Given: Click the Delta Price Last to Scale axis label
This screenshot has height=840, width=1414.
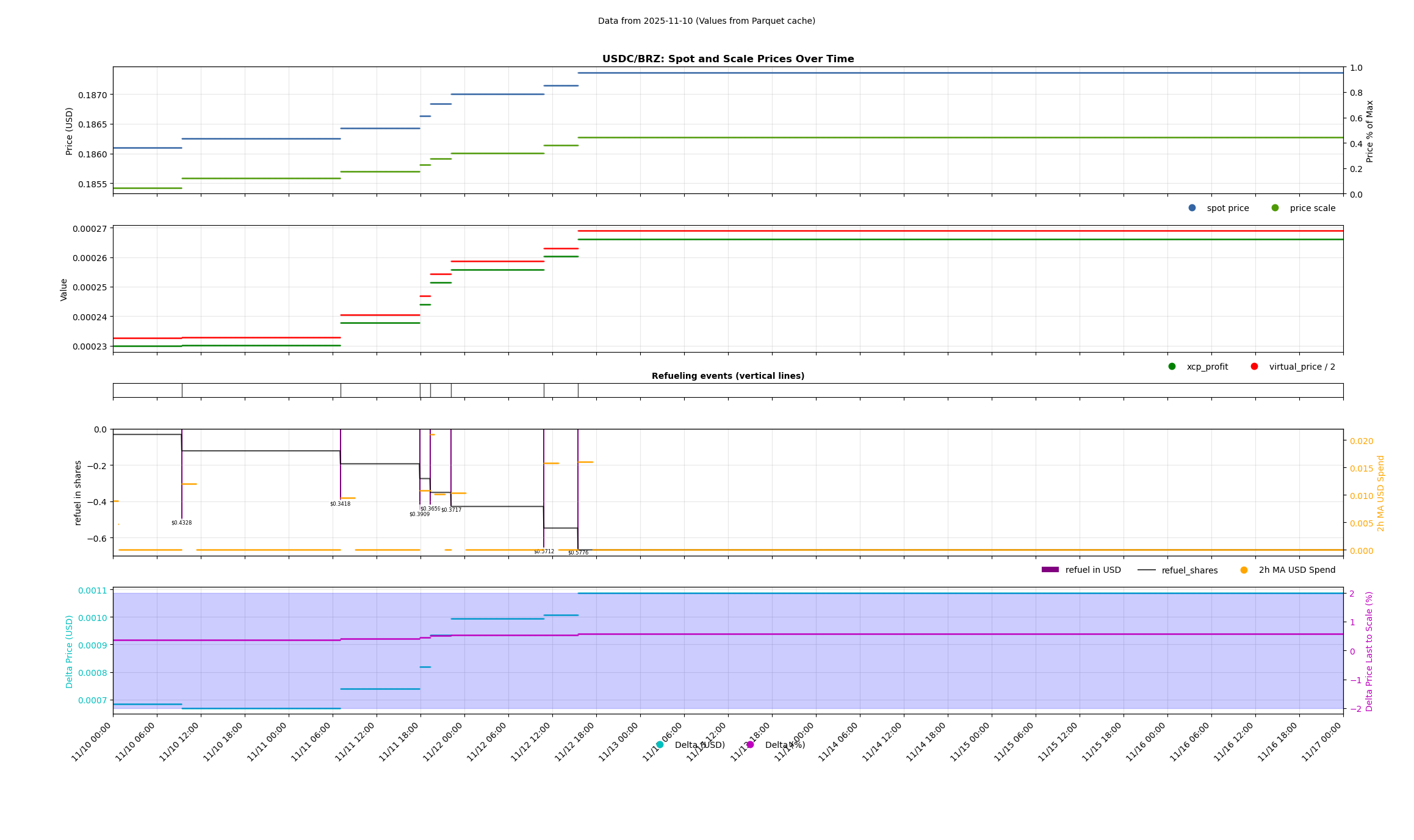Looking at the screenshot, I should pos(1369,651).
